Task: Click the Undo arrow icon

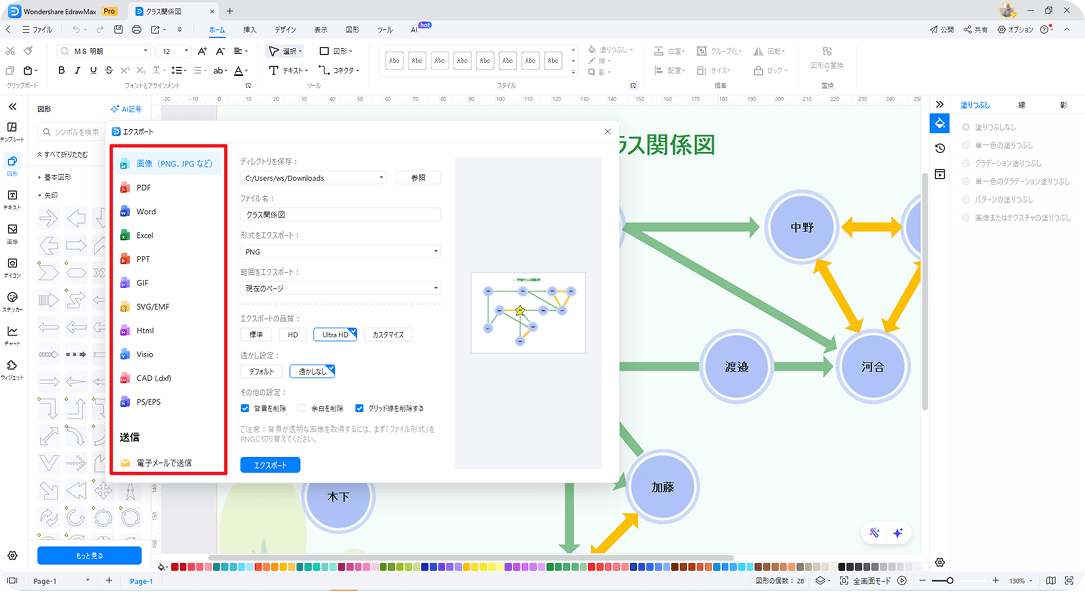Action: point(75,30)
